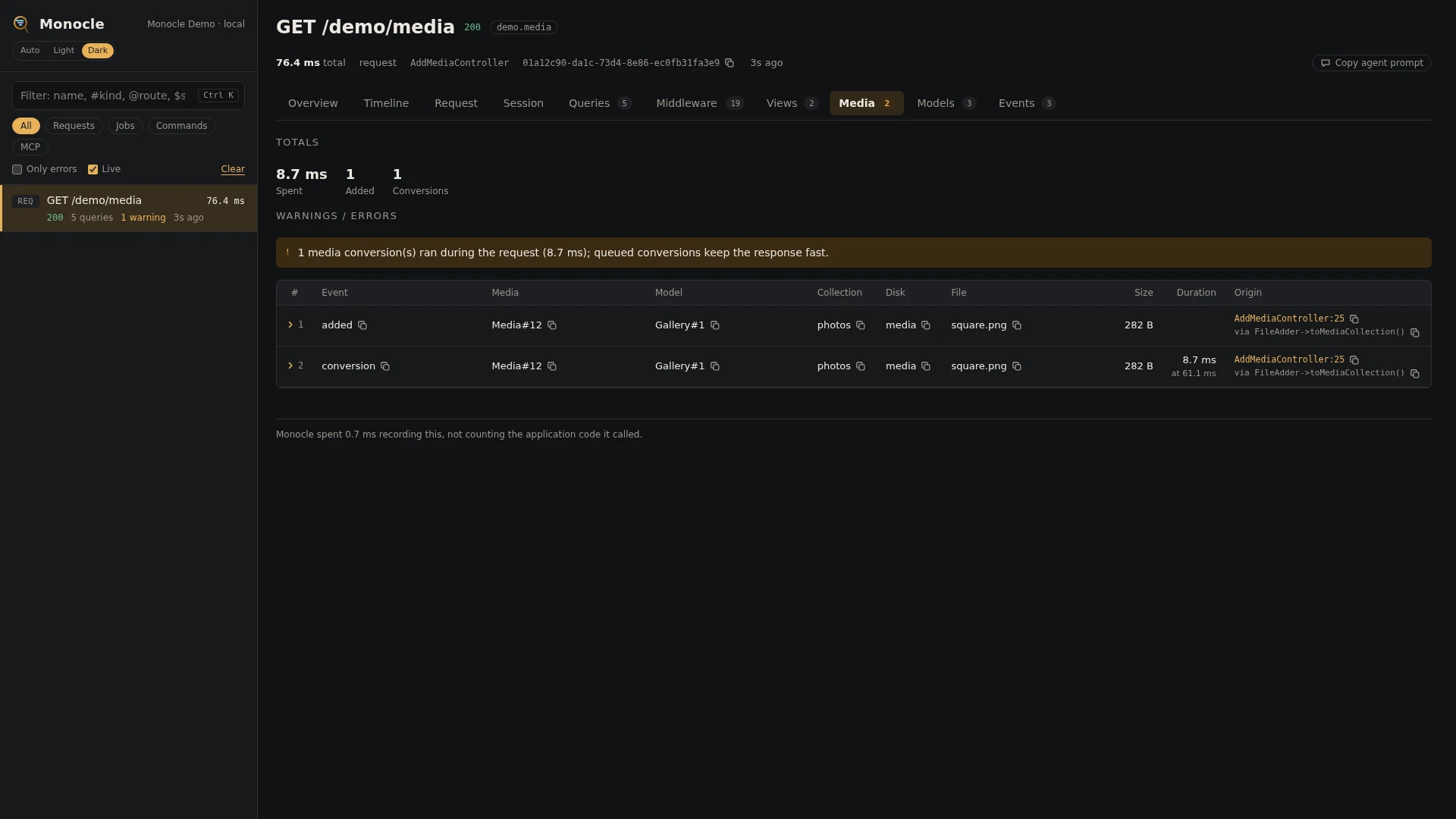Expand row 1 added event details
Screen dimensions: 1456x819
pos(290,325)
